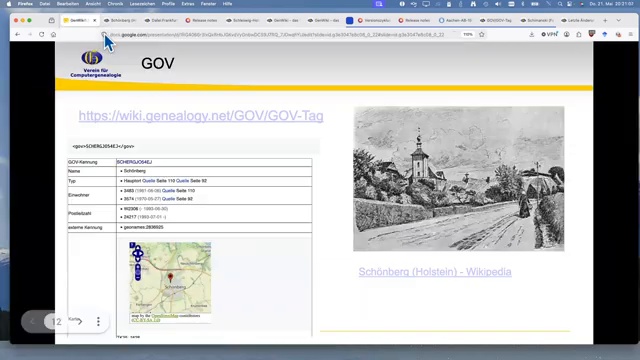Image resolution: width=640 pixels, height=360 pixels.
Task: Click the SCHERGJO54EJ GOV-Kennung link
Action: (x=134, y=162)
